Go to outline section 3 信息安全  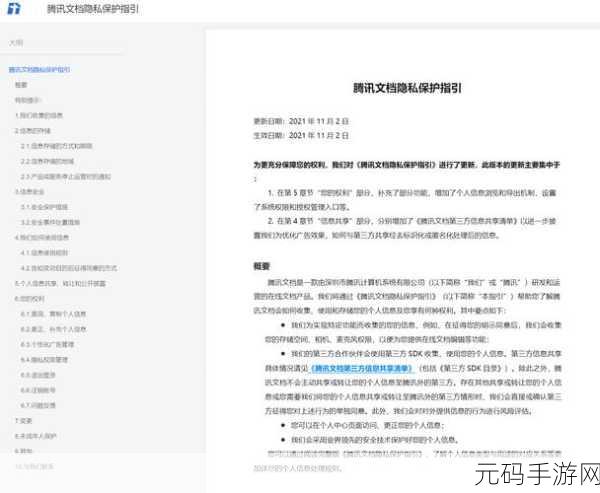(x=29, y=192)
